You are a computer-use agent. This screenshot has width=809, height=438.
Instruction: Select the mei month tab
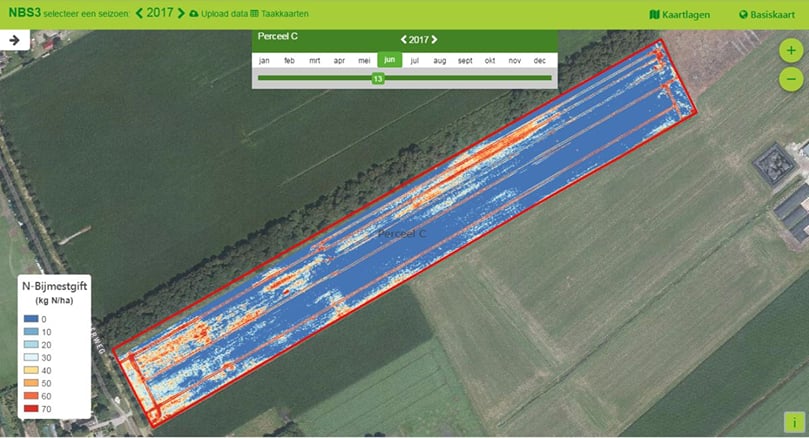click(x=364, y=60)
